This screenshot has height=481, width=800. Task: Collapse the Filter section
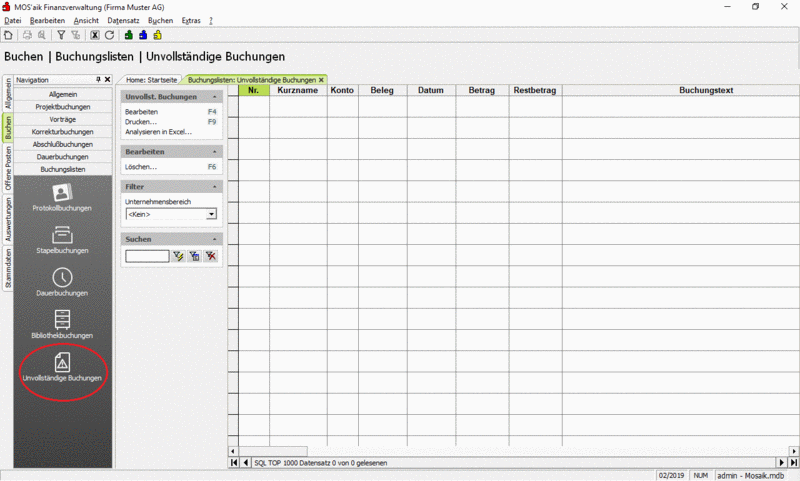pyautogui.click(x=214, y=187)
